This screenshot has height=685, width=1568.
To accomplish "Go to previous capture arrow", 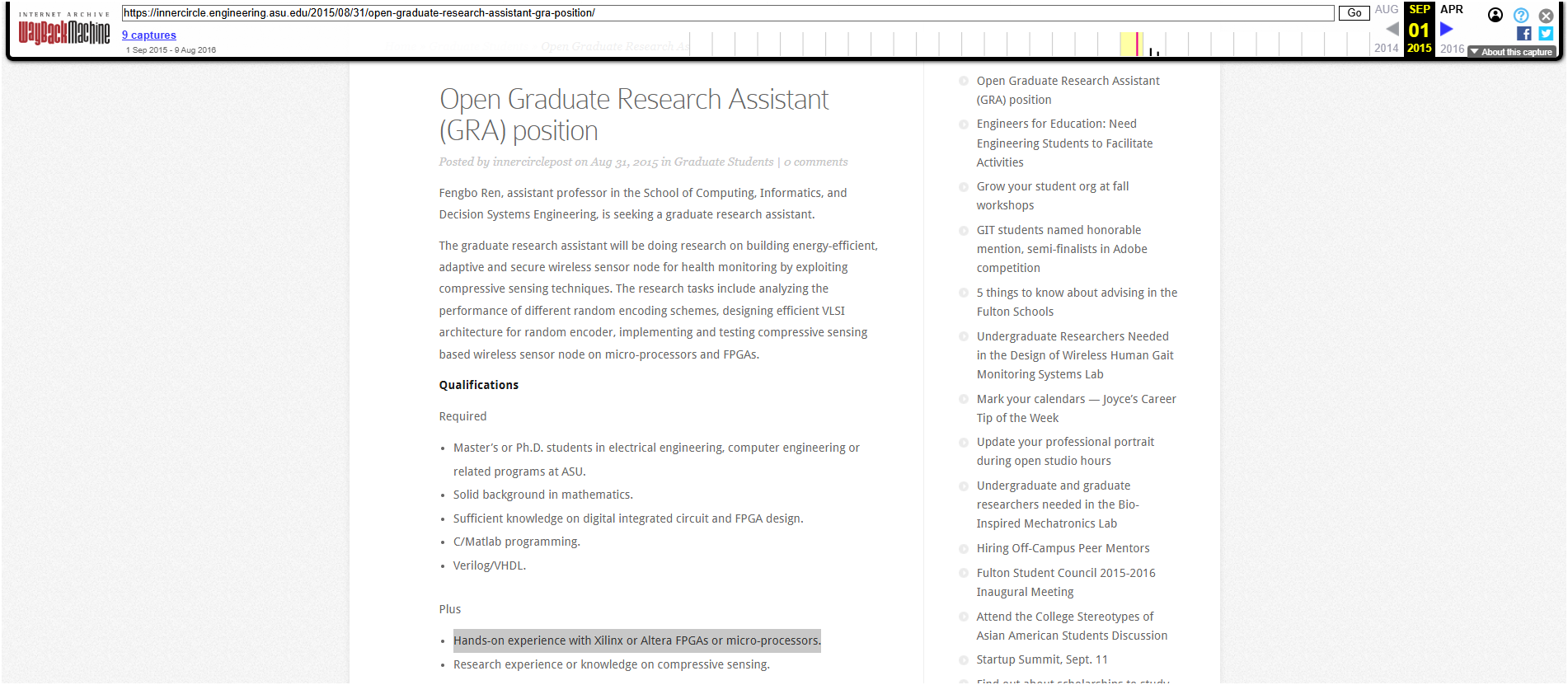I will coord(1392,29).
